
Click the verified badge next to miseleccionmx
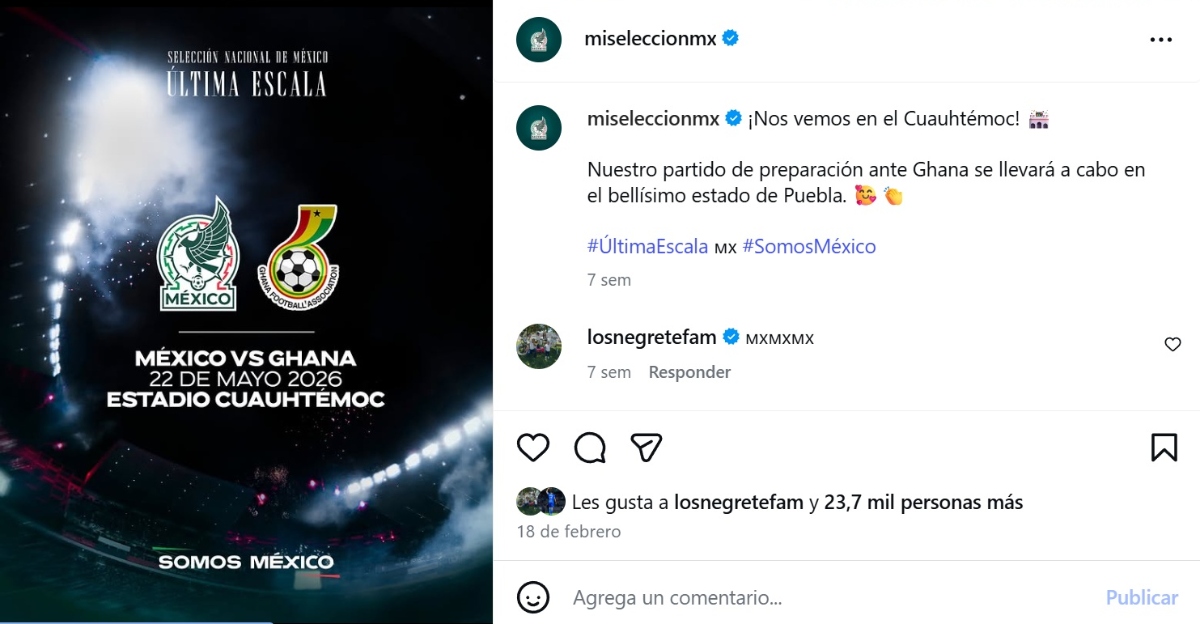pyautogui.click(x=732, y=38)
